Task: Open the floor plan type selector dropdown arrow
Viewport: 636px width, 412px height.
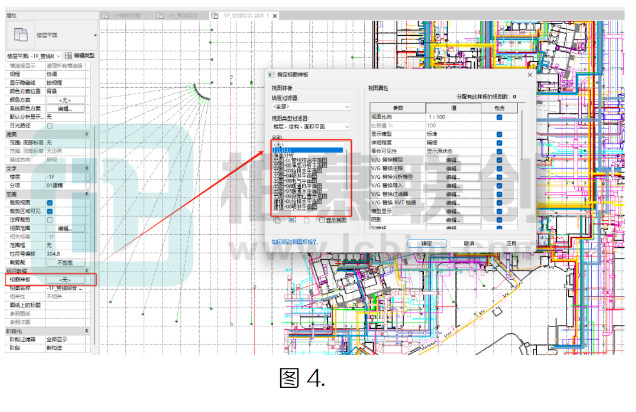Action: 95,35
